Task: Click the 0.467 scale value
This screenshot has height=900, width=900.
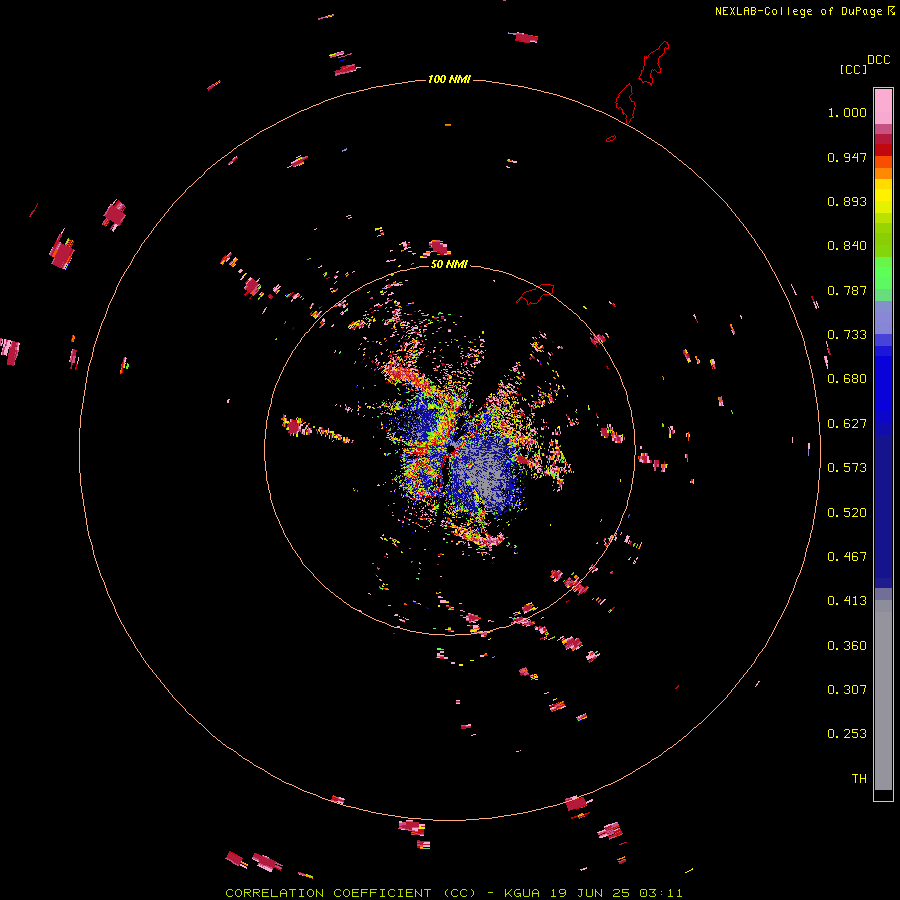Action: pyautogui.click(x=847, y=557)
